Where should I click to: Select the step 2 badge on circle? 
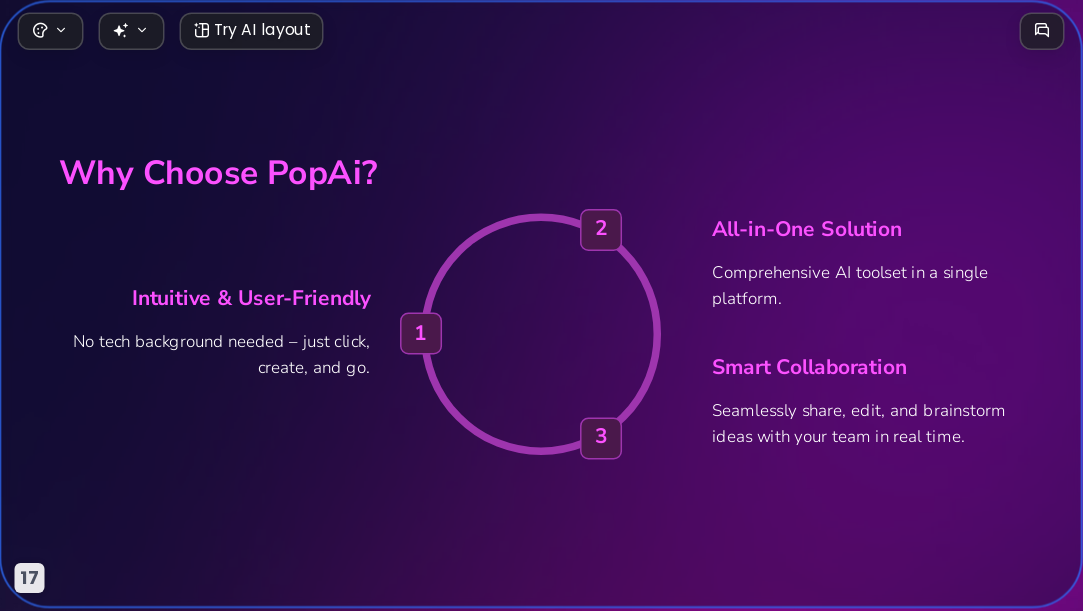(601, 229)
